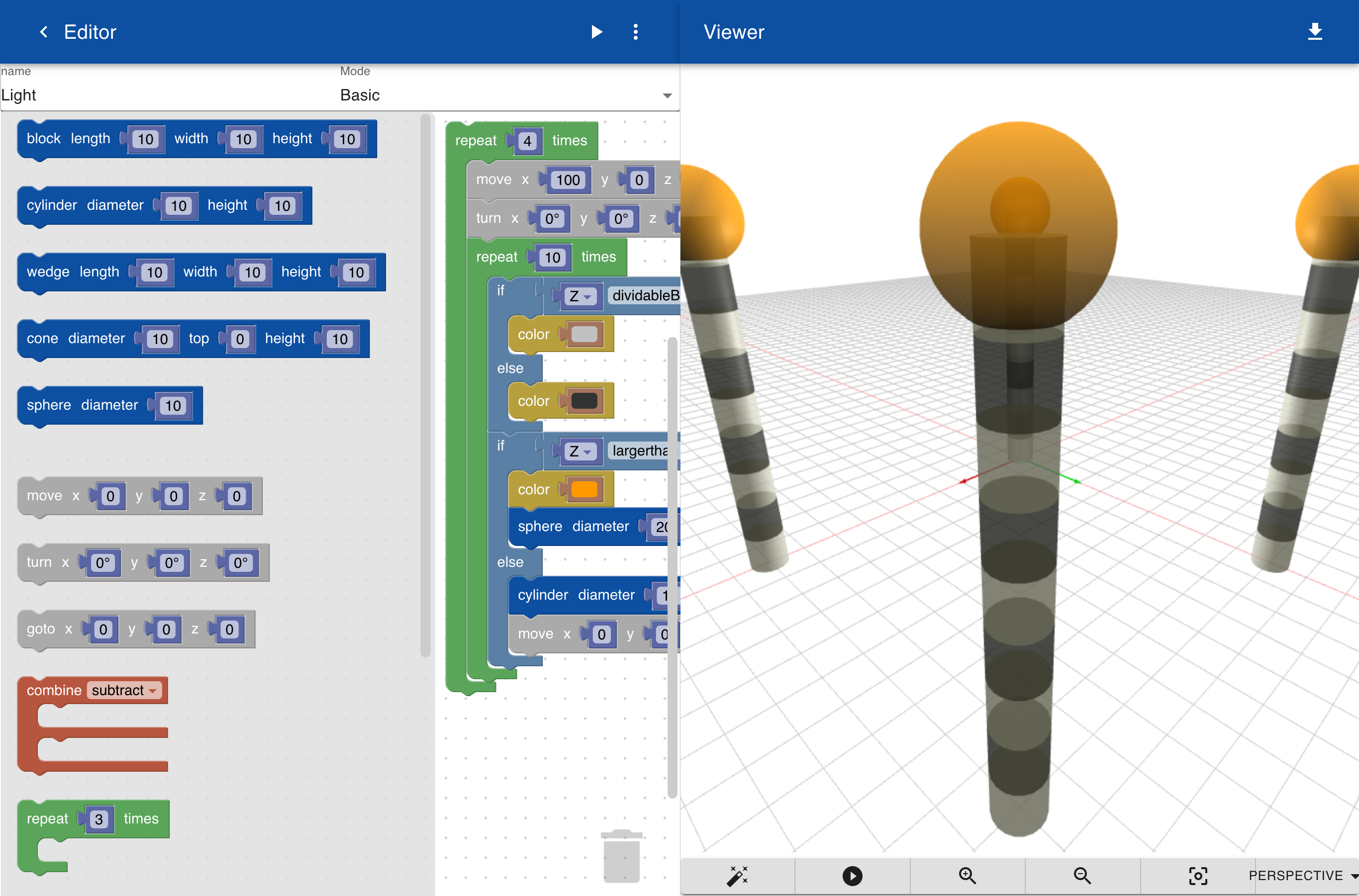Screen dimensions: 1359x896
Task: Open the subtract dropdown in combine block
Action: click(124, 690)
